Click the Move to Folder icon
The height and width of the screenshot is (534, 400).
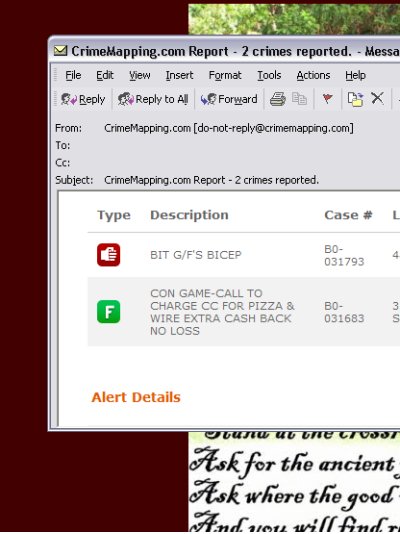coord(355,99)
